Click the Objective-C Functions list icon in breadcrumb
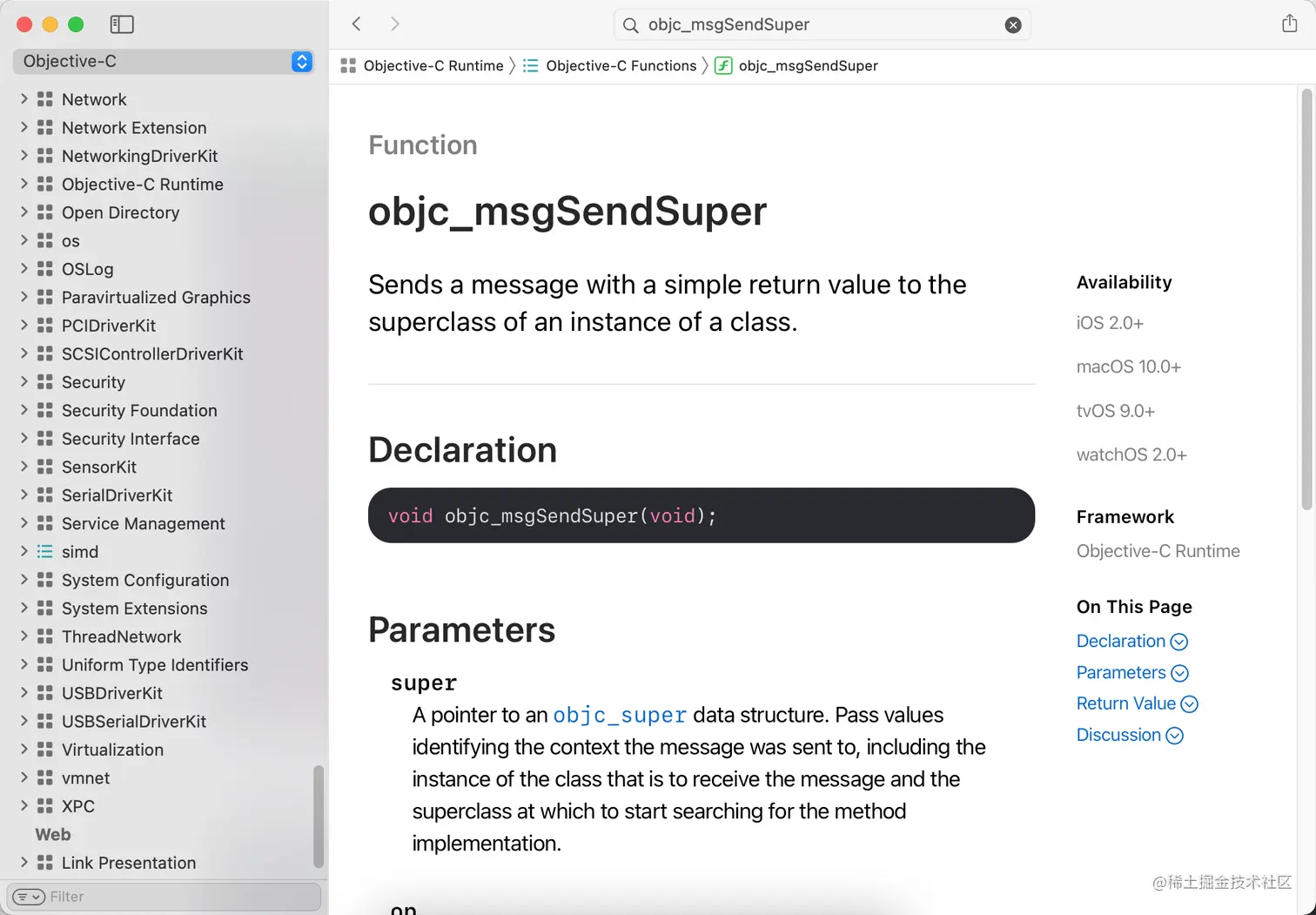 pos(530,66)
